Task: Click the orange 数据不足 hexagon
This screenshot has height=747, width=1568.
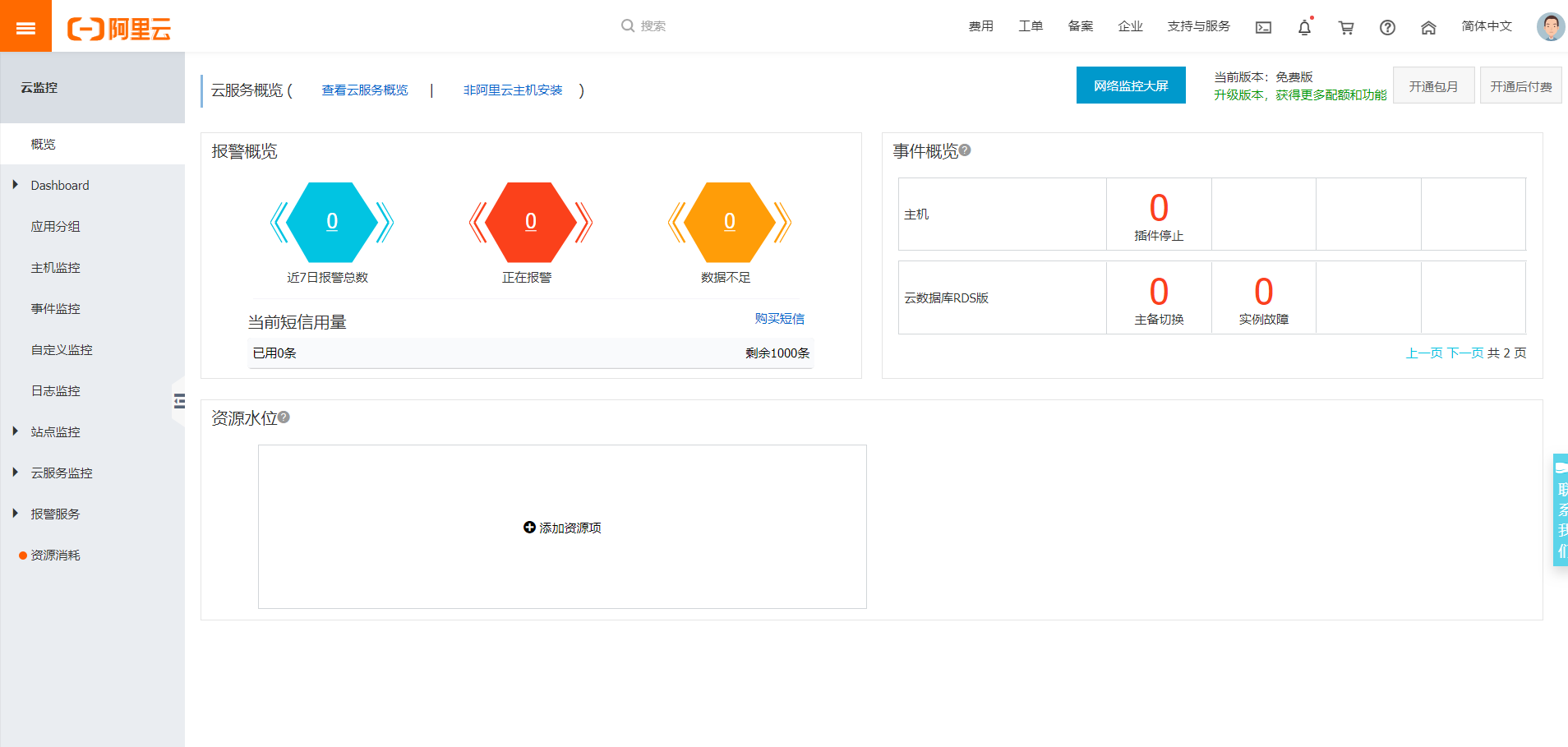Action: (x=730, y=222)
